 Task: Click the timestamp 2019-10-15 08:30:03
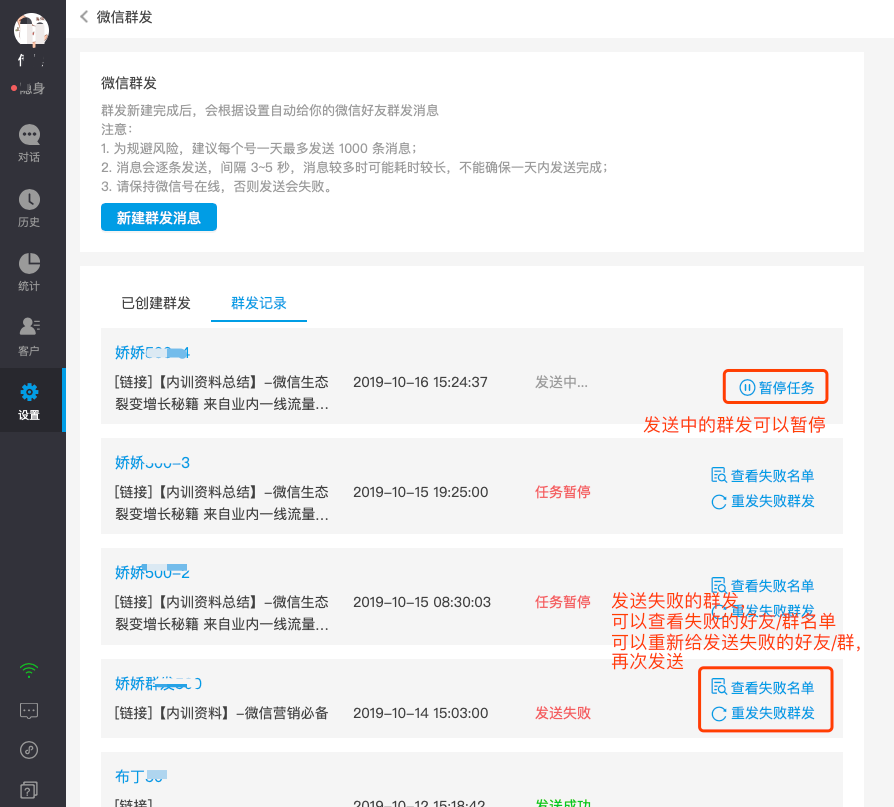coord(422,602)
